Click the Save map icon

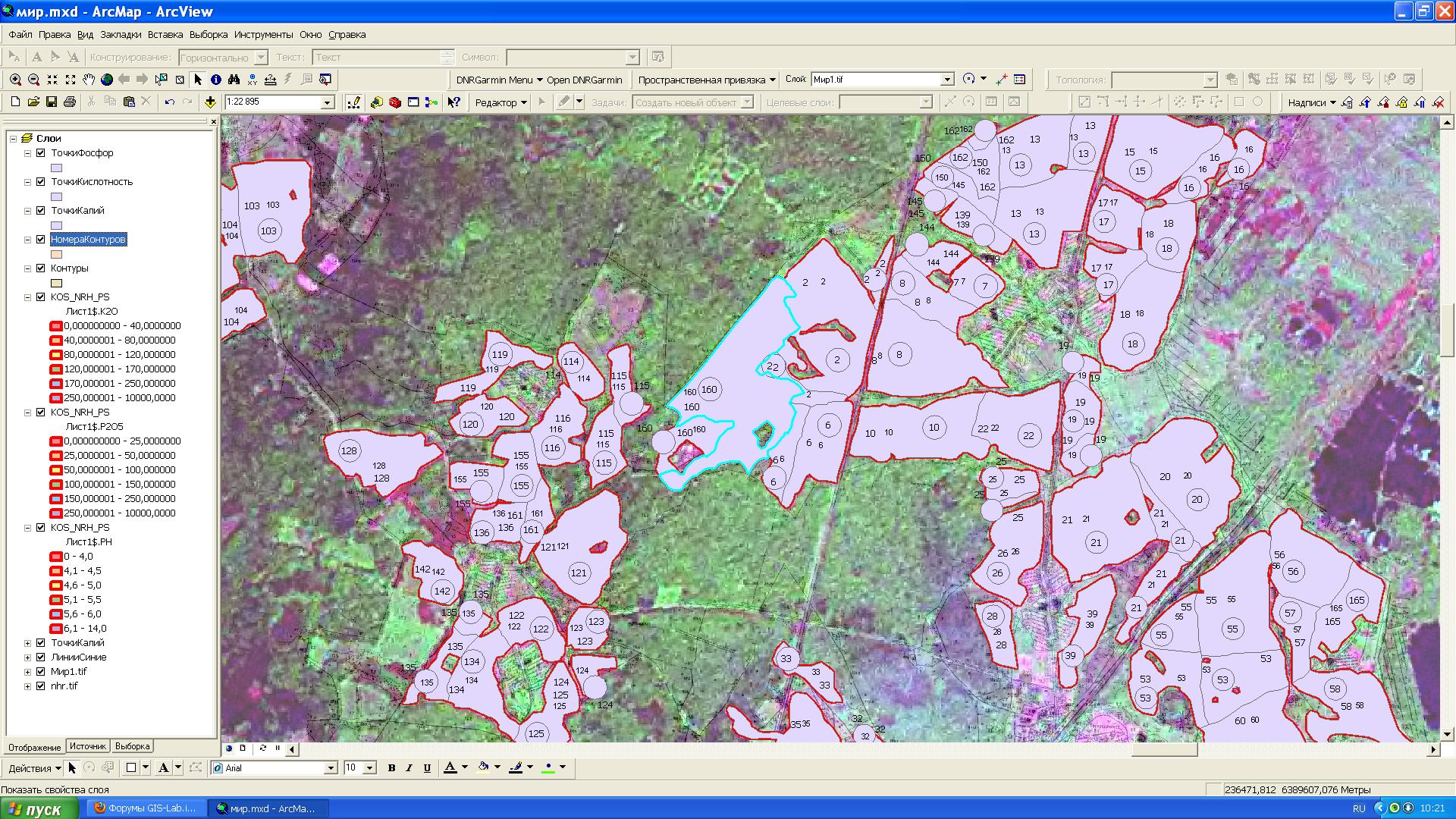52,102
